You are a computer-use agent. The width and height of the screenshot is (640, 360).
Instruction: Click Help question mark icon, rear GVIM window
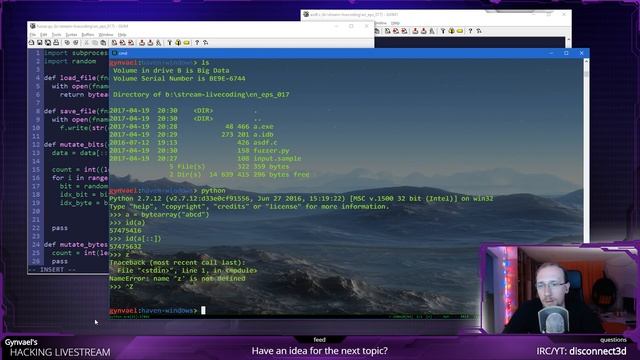click(470, 31)
